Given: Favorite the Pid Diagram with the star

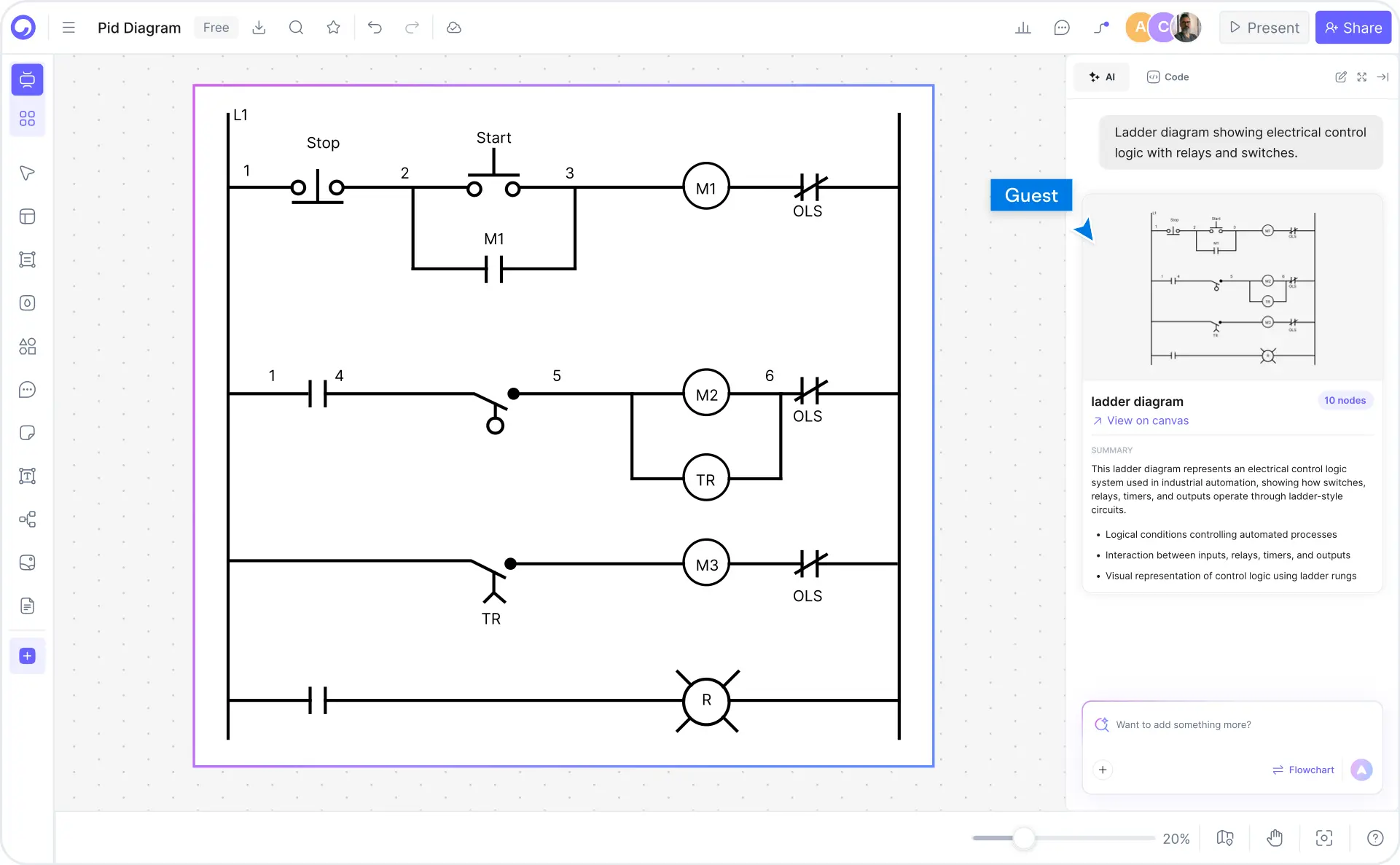Looking at the screenshot, I should click(333, 27).
